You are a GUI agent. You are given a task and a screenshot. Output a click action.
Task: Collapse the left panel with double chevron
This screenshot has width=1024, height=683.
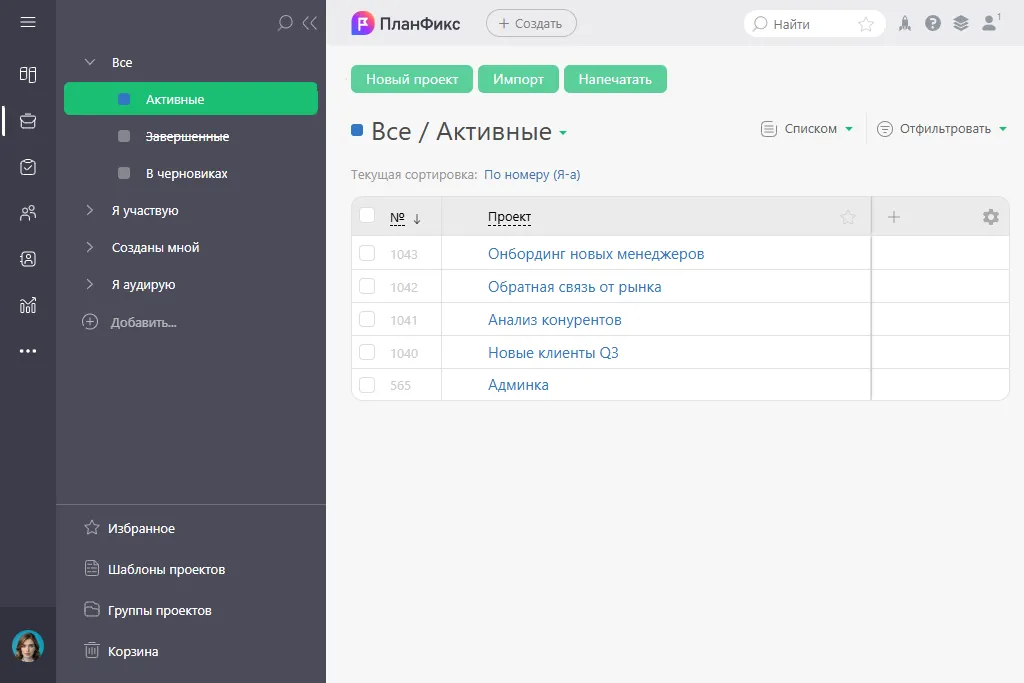309,23
